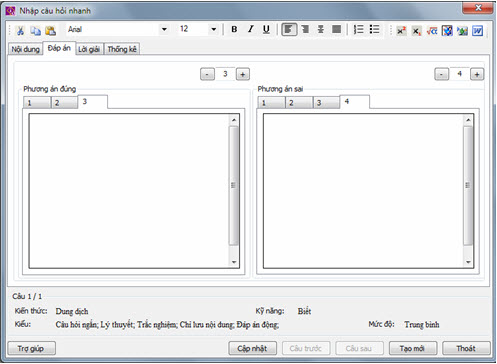Click the Tạo mới button
The width and height of the screenshot is (497, 364).
[413, 348]
